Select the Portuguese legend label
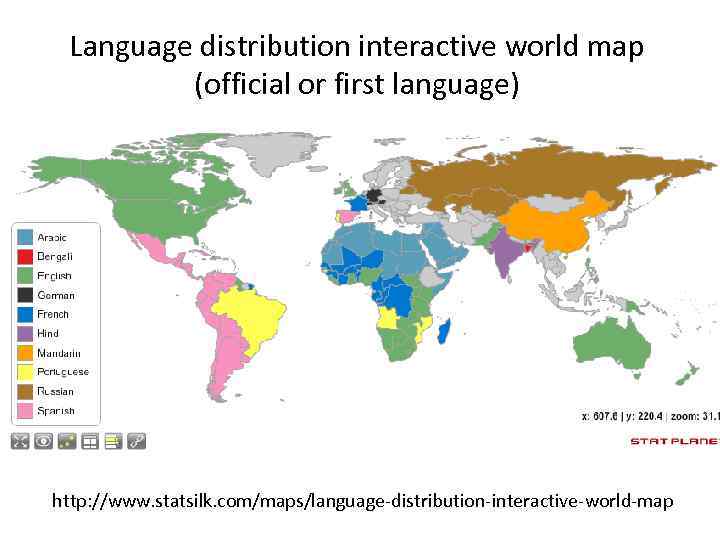 point(63,372)
